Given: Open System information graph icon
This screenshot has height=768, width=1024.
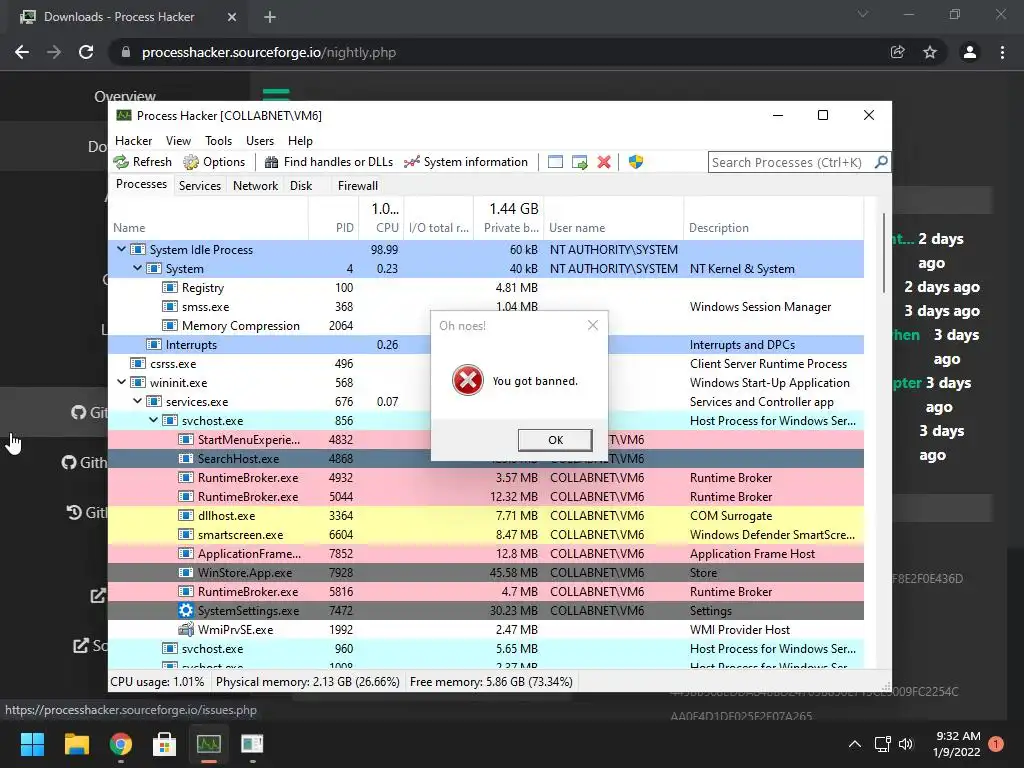Looking at the screenshot, I should tap(411, 162).
